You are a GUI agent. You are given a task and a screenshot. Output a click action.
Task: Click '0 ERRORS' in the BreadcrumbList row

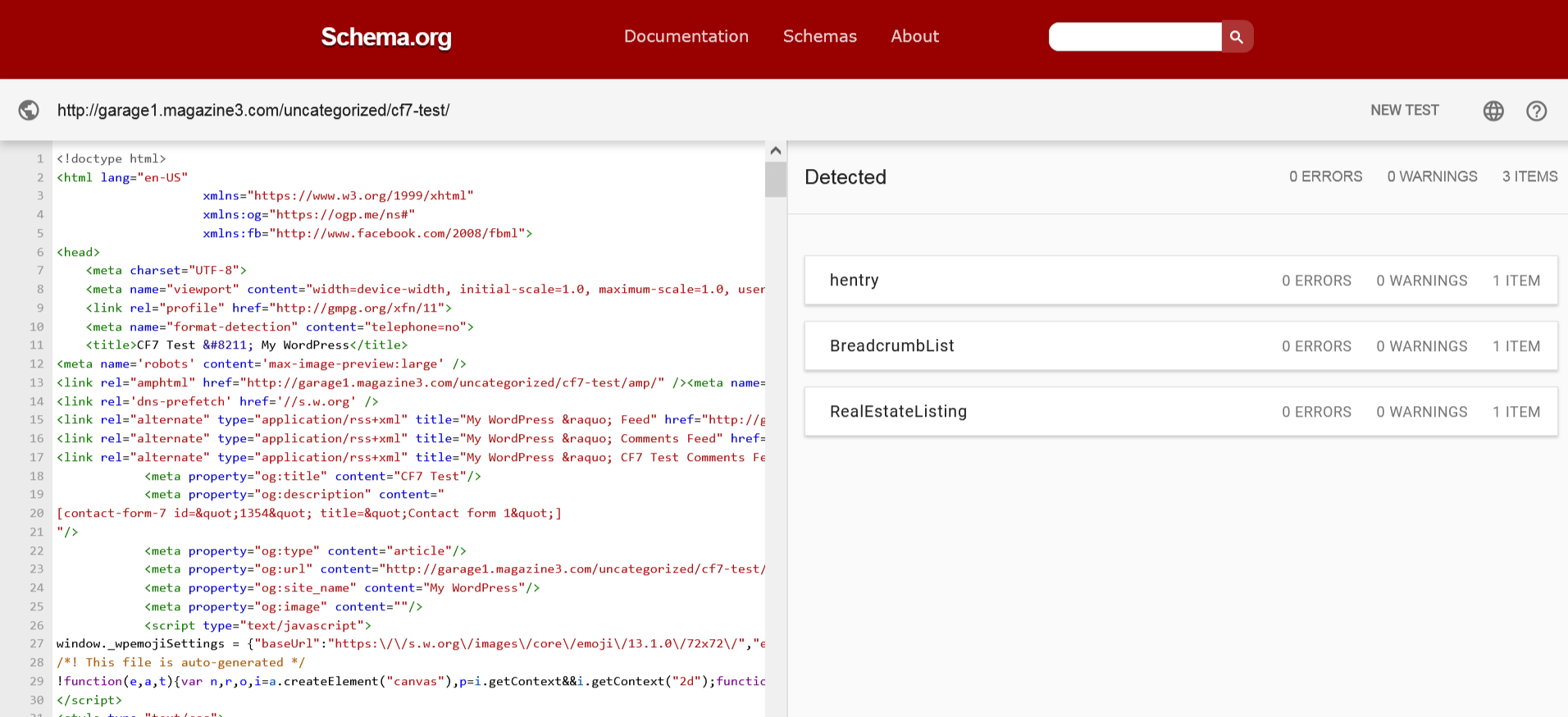click(x=1316, y=346)
